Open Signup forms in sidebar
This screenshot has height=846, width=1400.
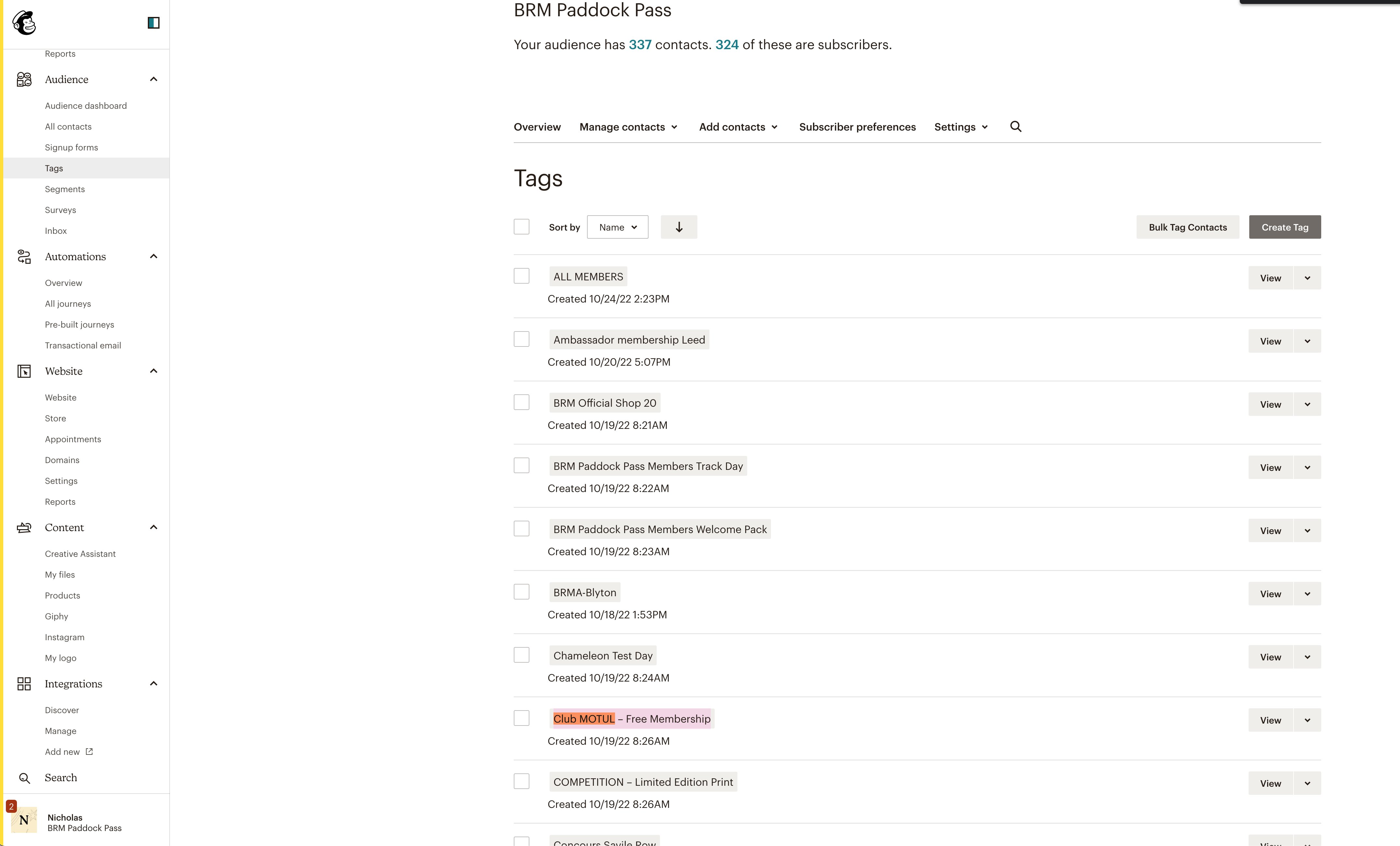click(x=72, y=147)
